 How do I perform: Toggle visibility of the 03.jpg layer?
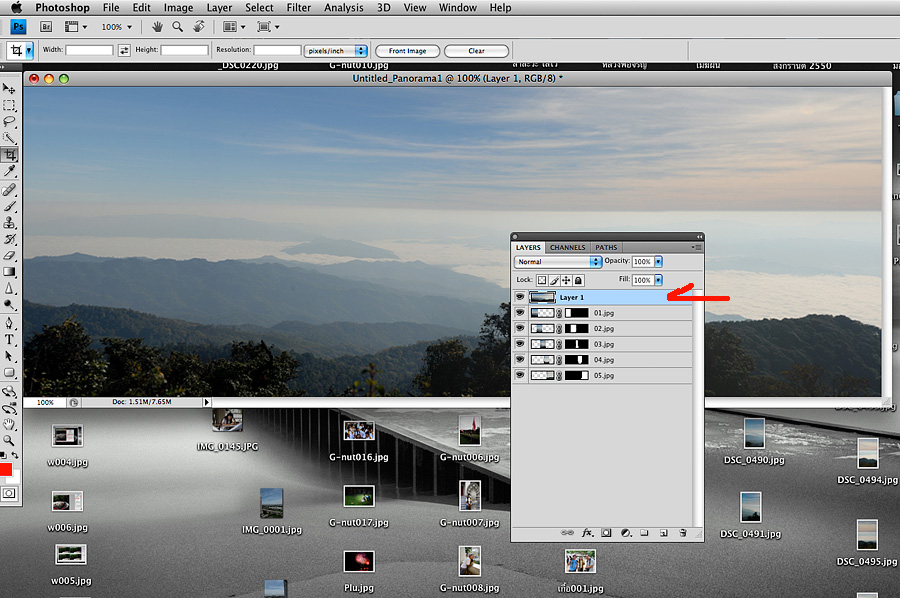point(519,344)
